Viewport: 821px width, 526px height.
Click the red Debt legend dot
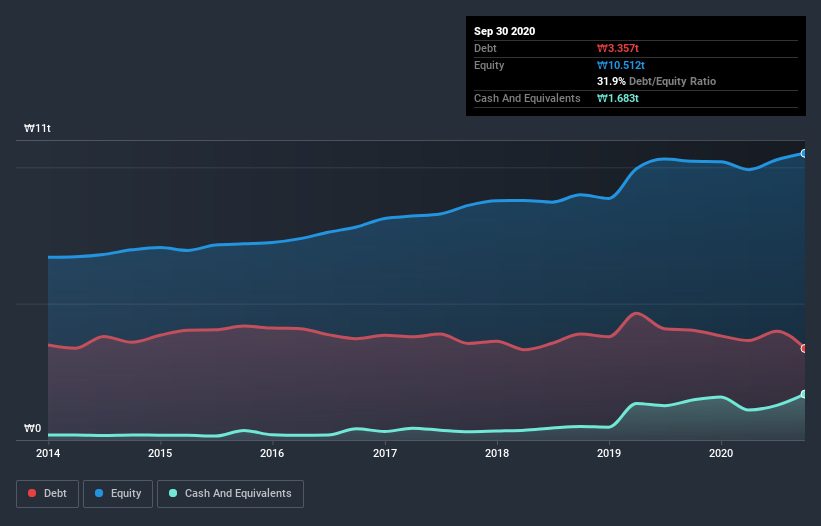32,493
